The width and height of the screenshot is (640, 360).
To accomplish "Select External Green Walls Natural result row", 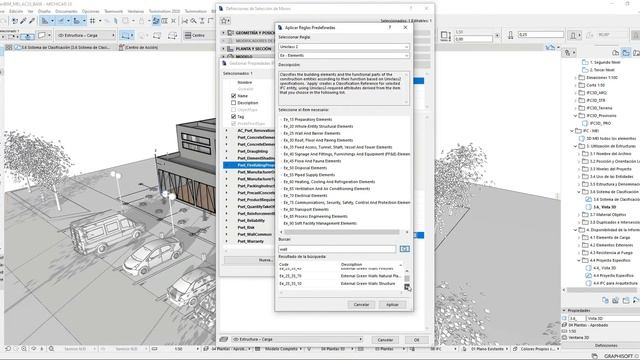I will 340,276.
